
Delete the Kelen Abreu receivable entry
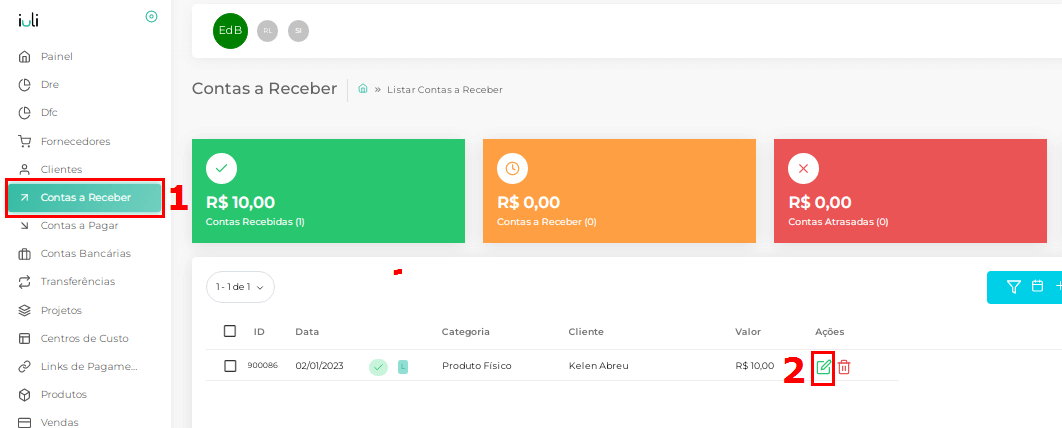coord(844,367)
